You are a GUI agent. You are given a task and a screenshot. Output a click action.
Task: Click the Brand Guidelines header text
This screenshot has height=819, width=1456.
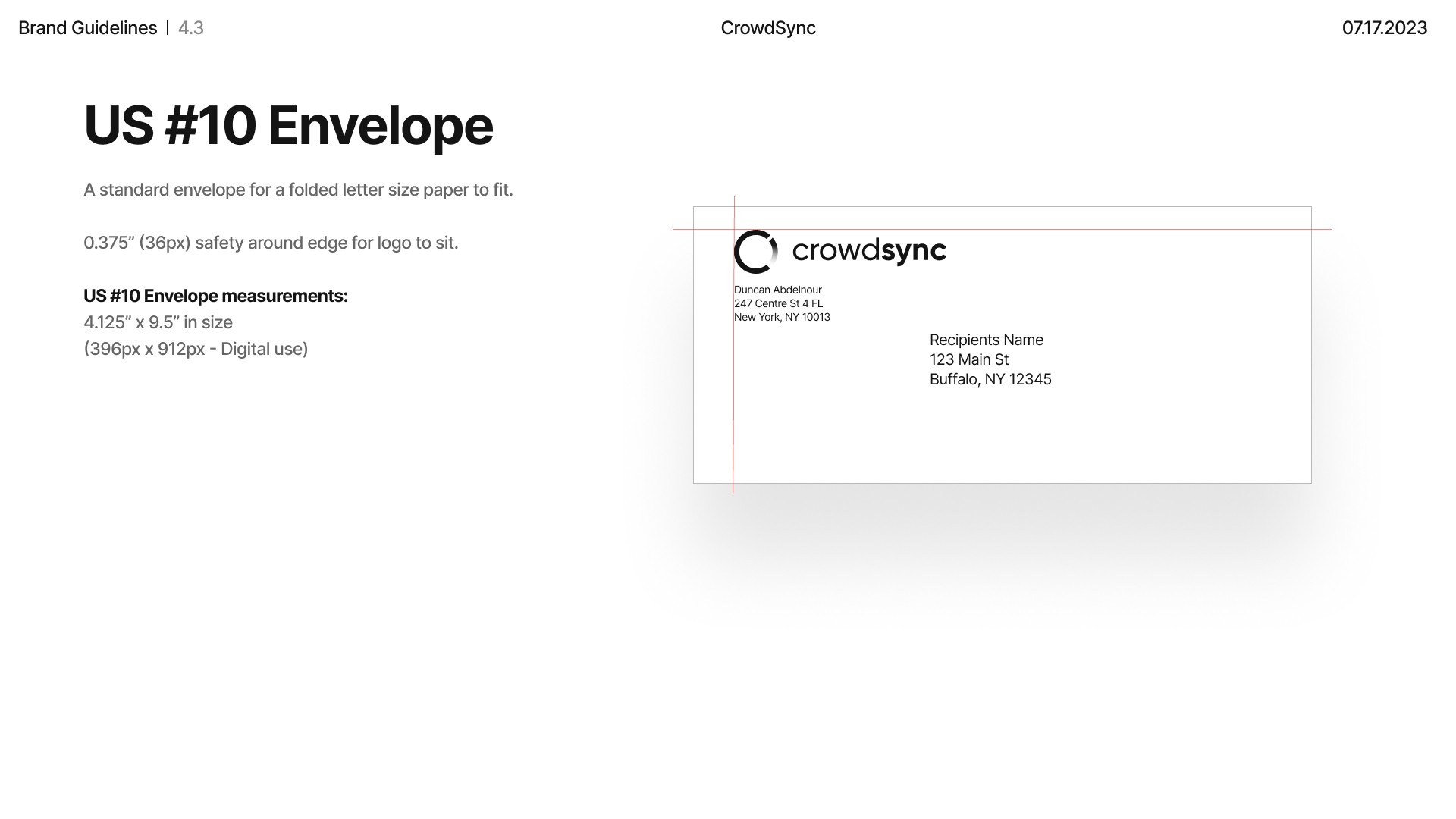point(87,28)
